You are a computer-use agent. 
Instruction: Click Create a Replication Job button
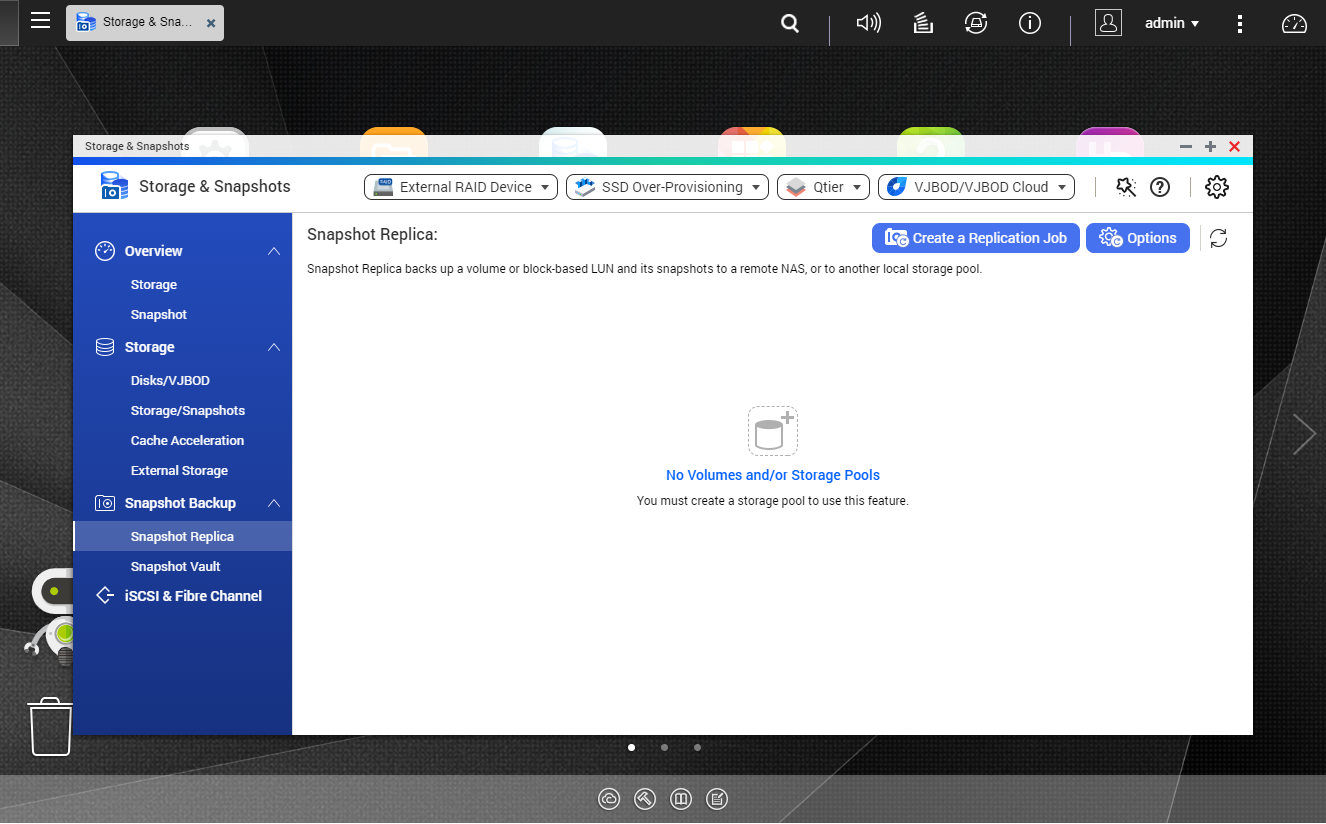point(976,238)
